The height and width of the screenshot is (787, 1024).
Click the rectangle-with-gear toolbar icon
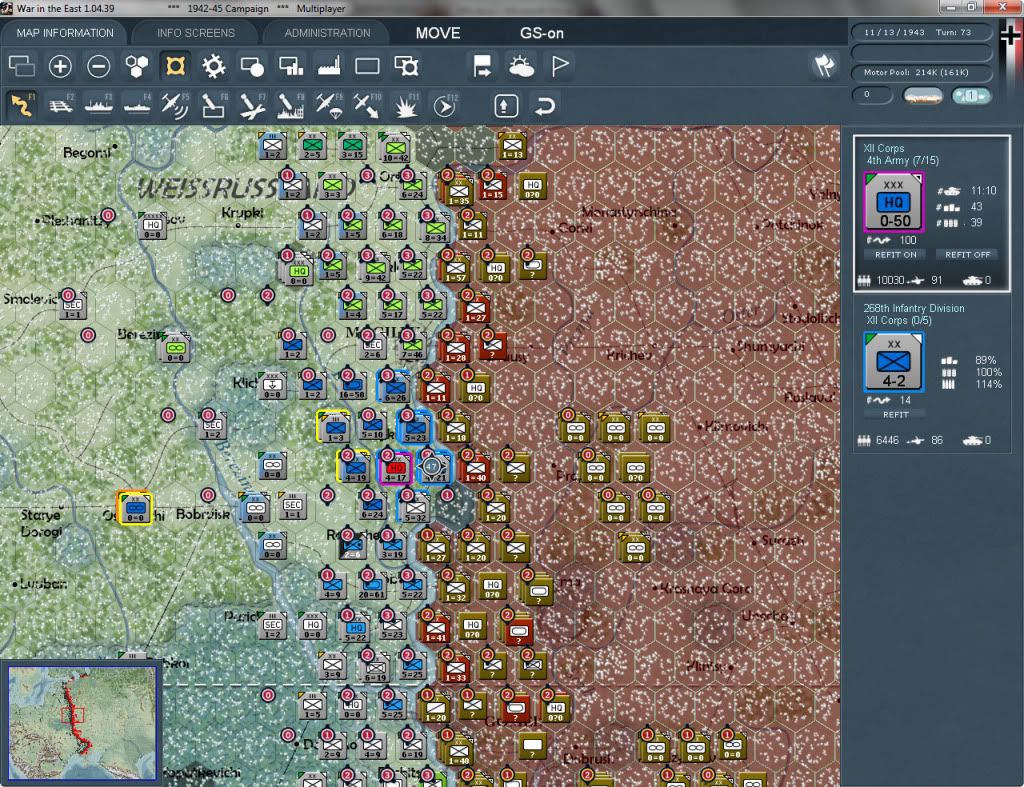coord(406,66)
